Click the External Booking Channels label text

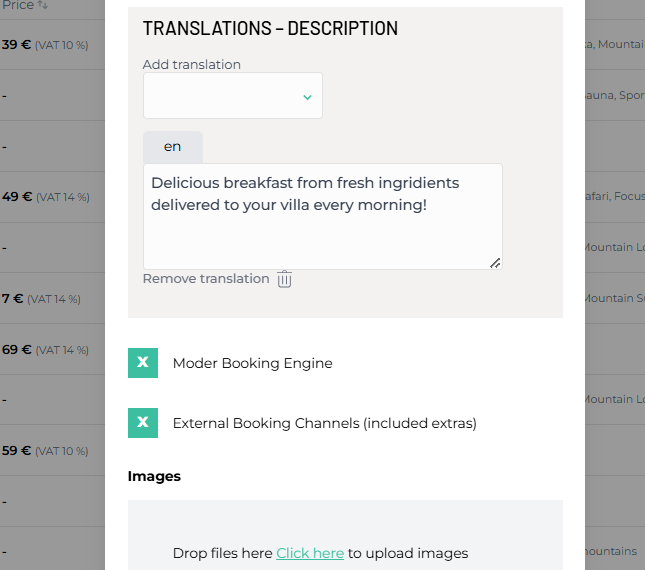tap(324, 423)
